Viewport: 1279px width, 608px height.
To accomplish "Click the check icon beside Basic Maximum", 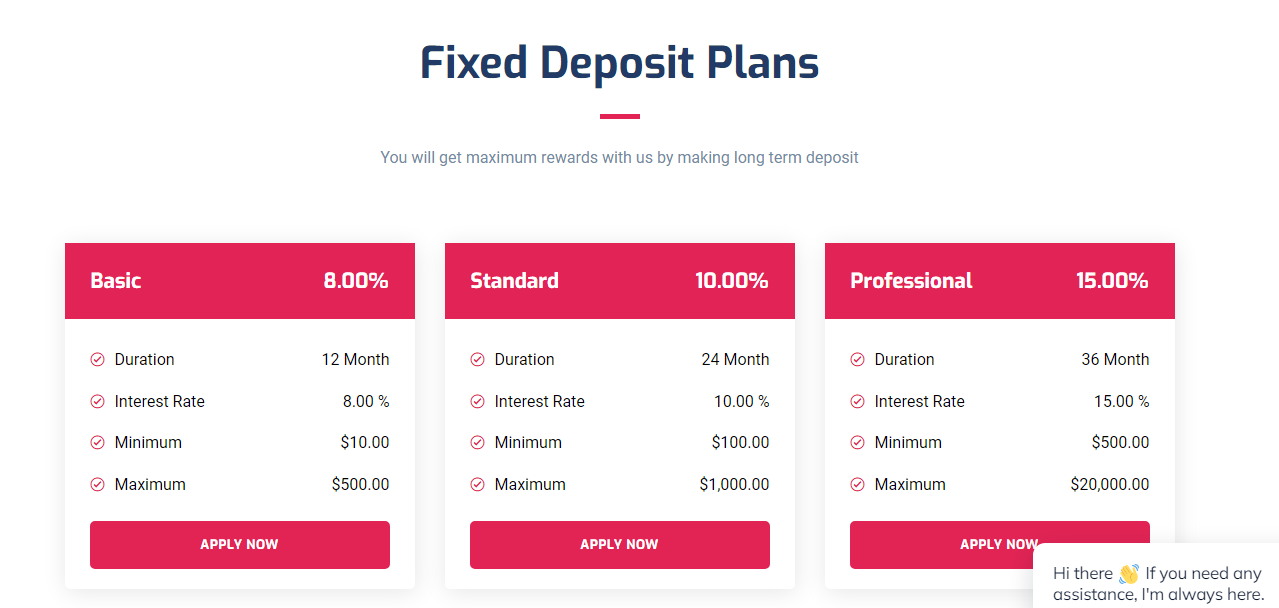I will 97,485.
